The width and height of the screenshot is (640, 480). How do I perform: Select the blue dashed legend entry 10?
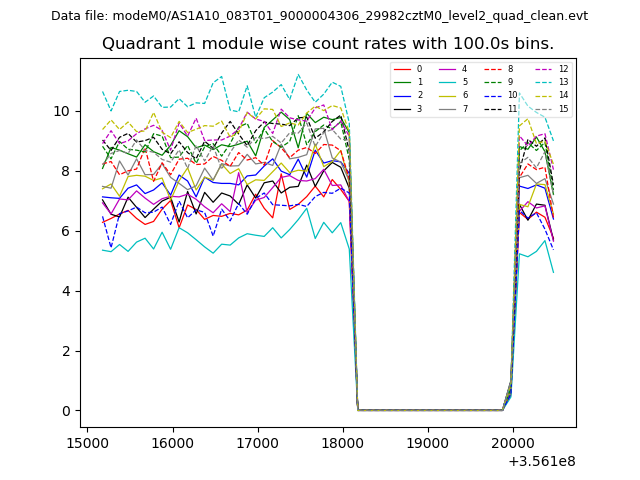pos(498,95)
